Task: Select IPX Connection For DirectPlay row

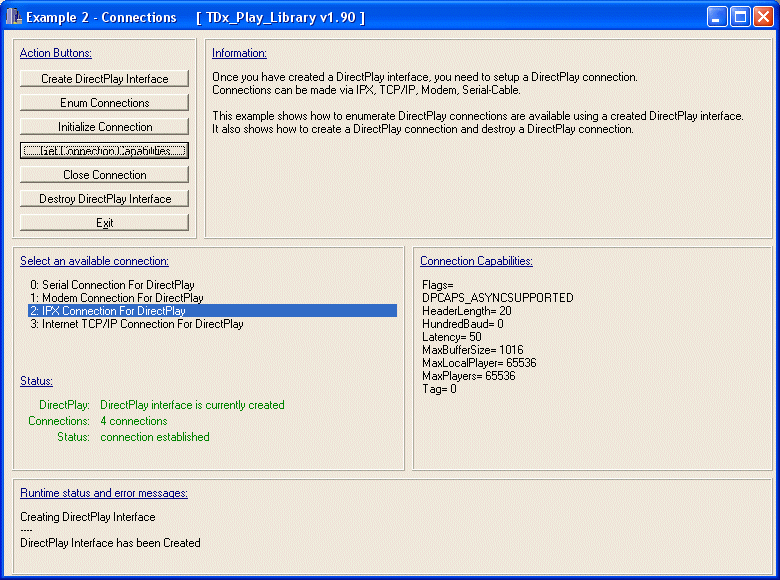Action: (x=212, y=311)
